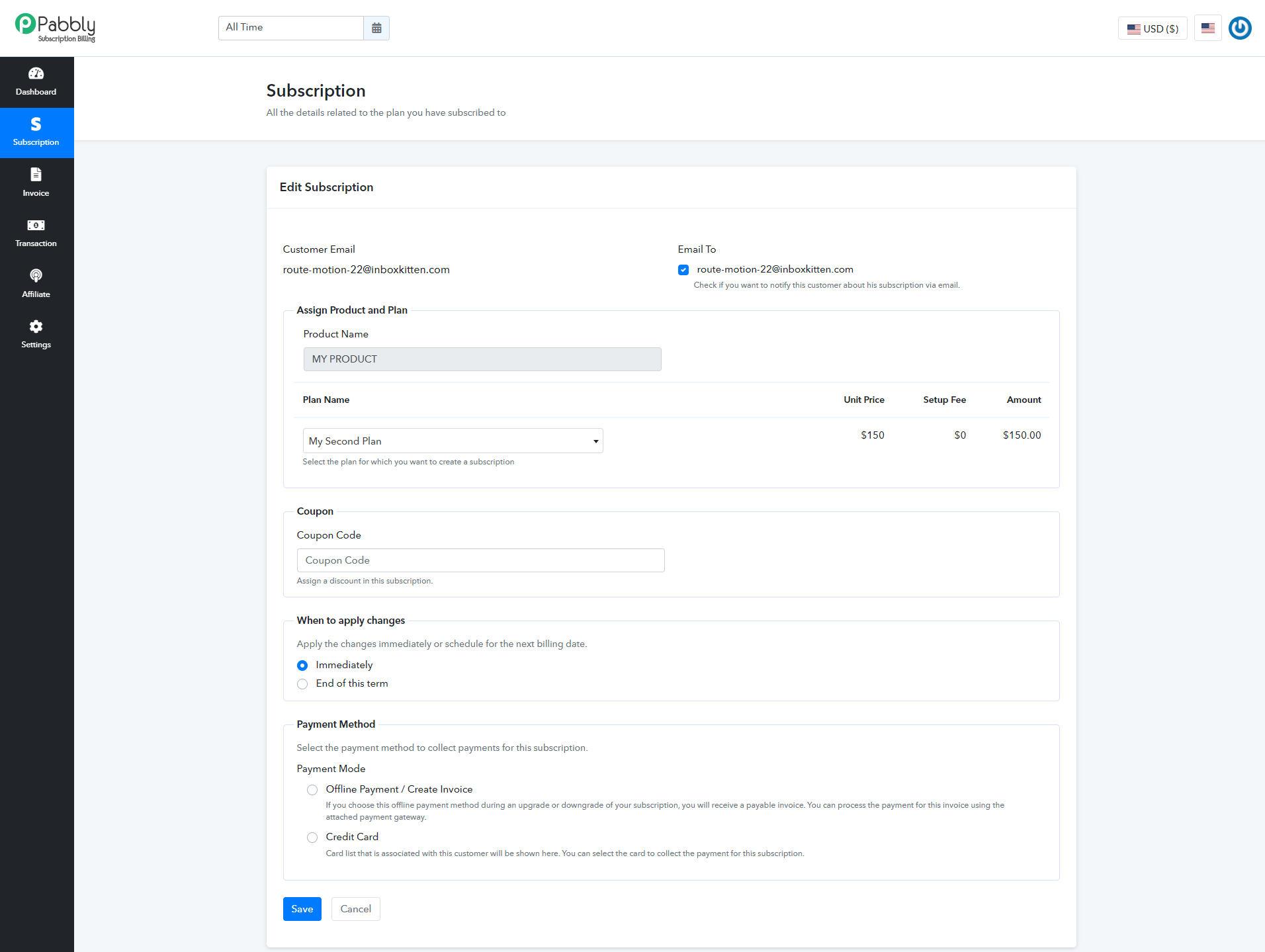
Task: Click the calendar icon next to All Time
Action: [376, 28]
